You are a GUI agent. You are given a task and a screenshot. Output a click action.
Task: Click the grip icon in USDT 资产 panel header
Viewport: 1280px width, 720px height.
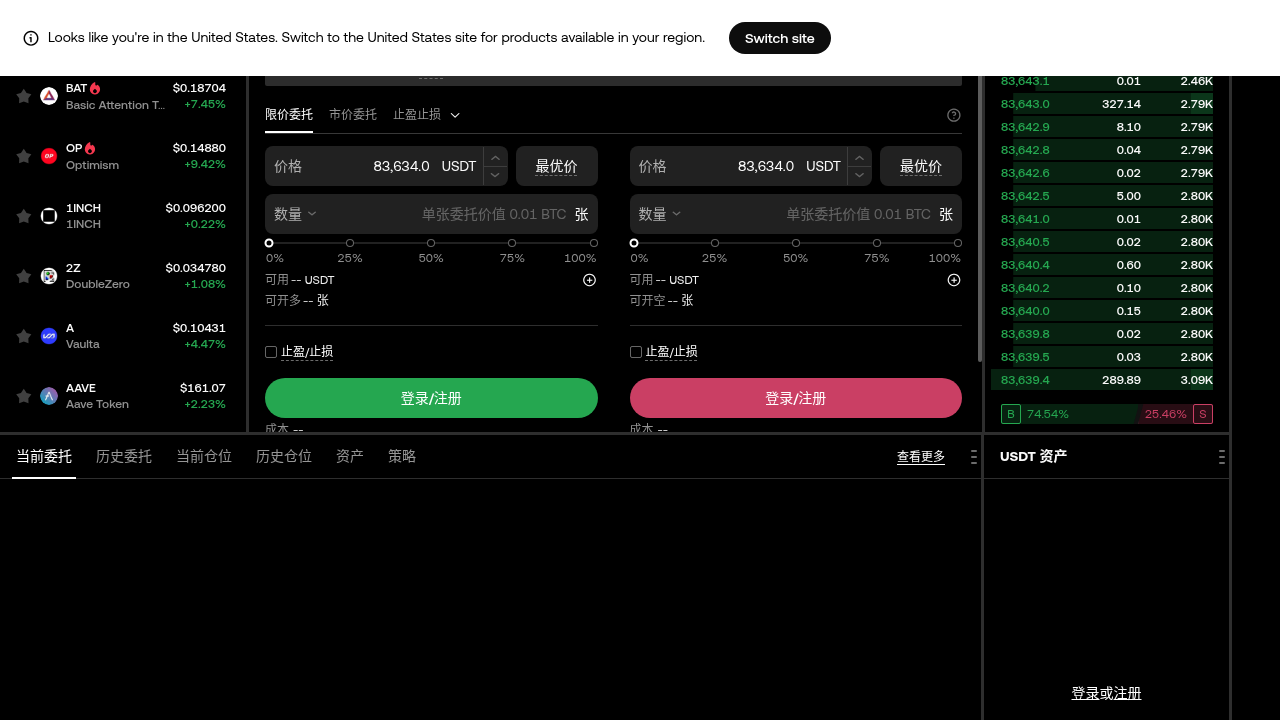coord(1221,457)
